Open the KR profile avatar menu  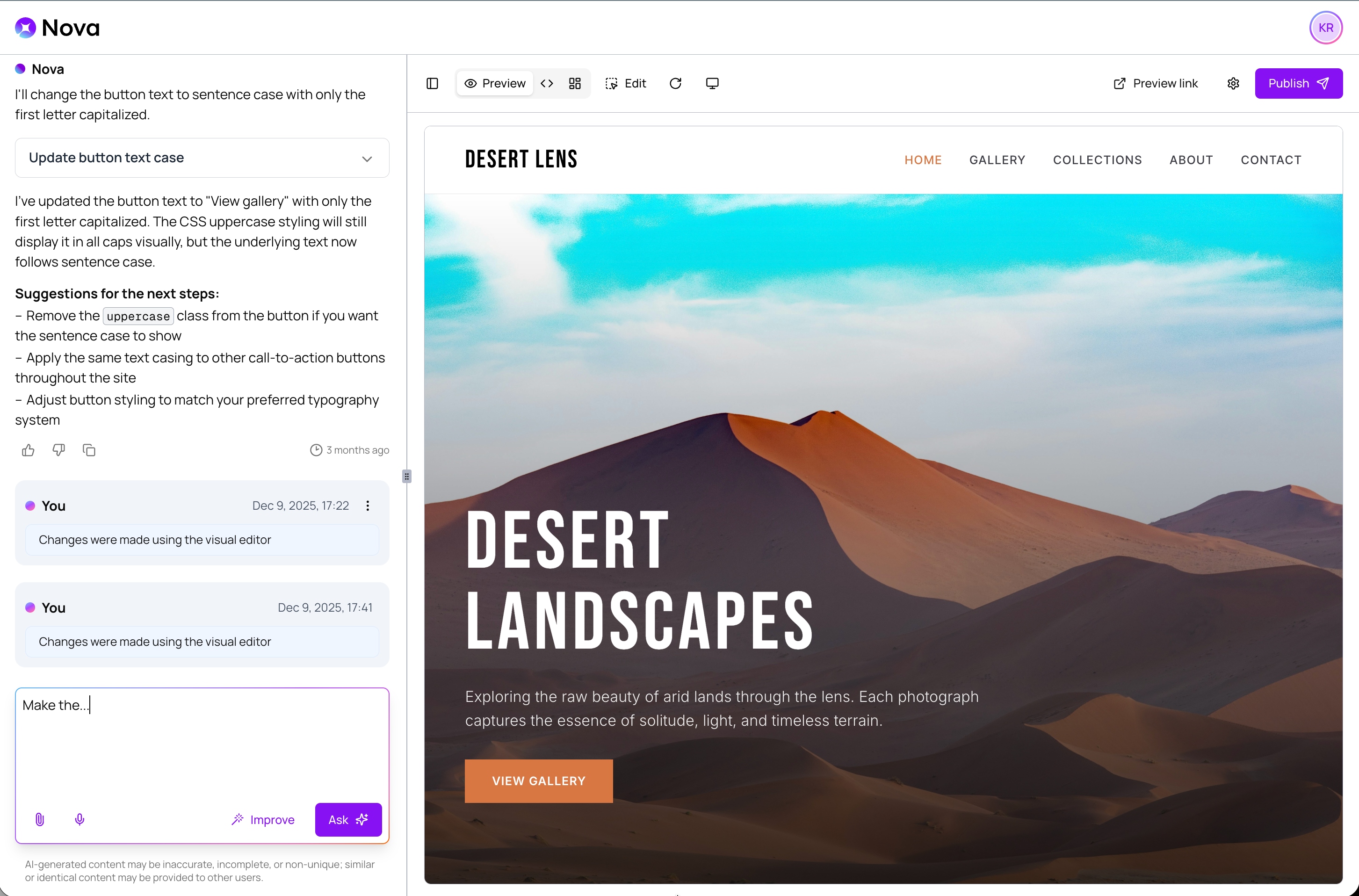click(1326, 28)
